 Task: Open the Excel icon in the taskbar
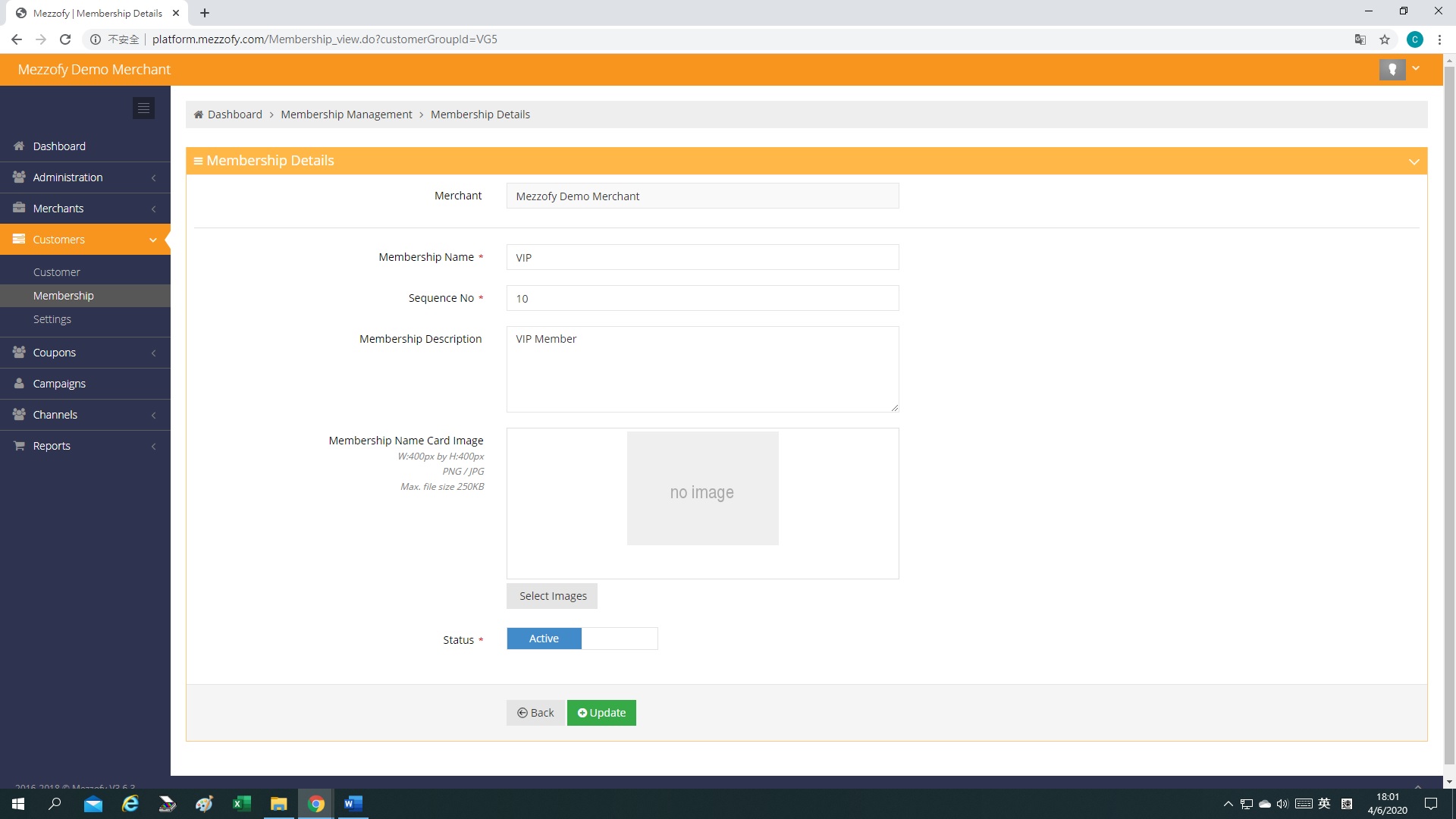click(x=241, y=804)
